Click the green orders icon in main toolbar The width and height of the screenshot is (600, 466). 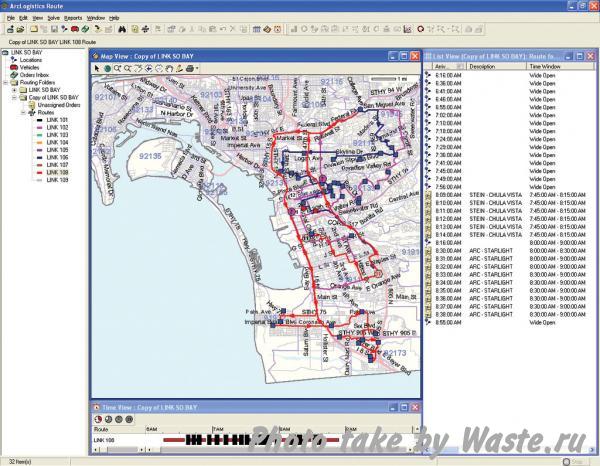(85, 29)
